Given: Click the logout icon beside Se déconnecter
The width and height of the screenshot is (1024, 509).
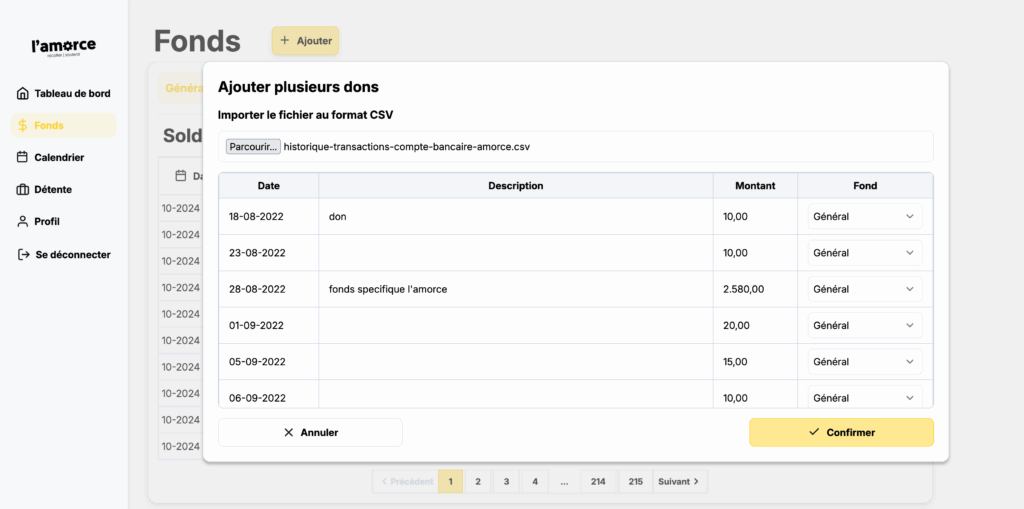Looking at the screenshot, I should [x=24, y=255].
